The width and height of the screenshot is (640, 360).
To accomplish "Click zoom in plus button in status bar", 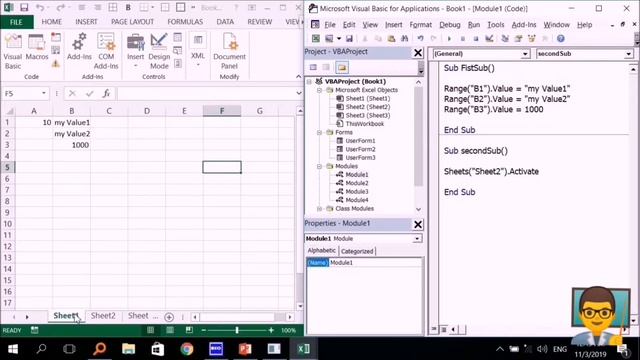I will coord(271,330).
